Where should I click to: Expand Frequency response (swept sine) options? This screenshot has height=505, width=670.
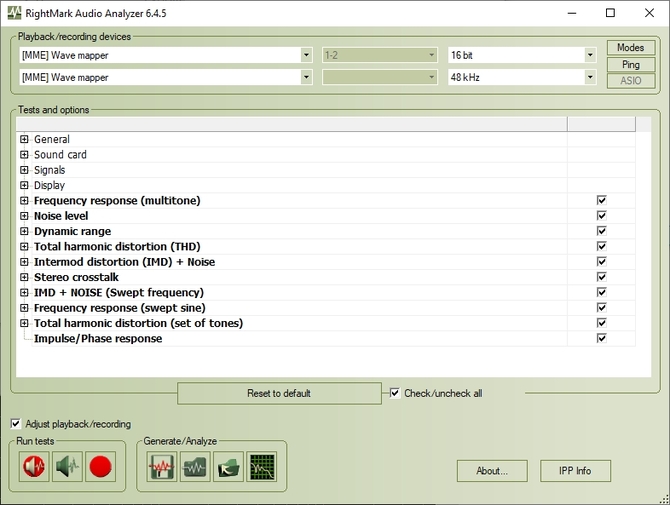coord(24,308)
